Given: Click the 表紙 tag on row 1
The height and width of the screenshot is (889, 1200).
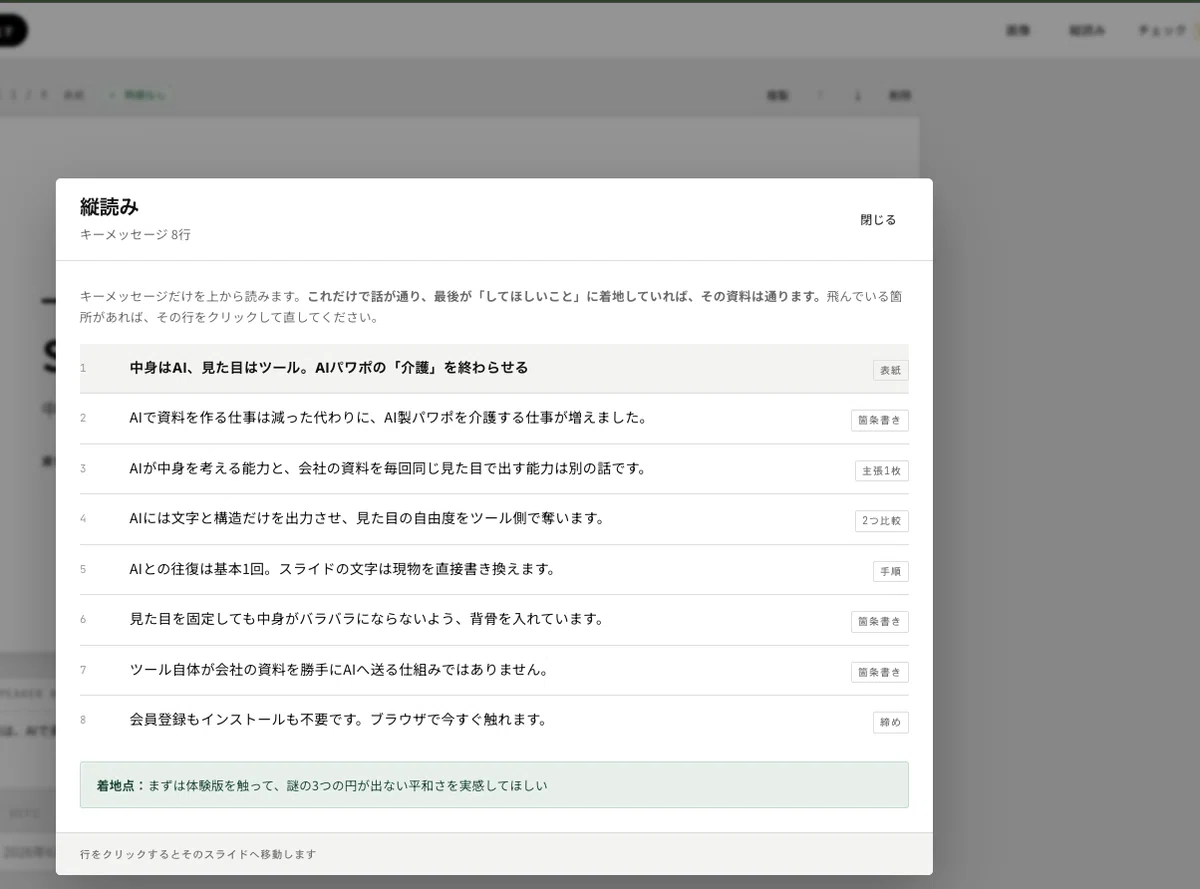Looking at the screenshot, I should click(890, 370).
